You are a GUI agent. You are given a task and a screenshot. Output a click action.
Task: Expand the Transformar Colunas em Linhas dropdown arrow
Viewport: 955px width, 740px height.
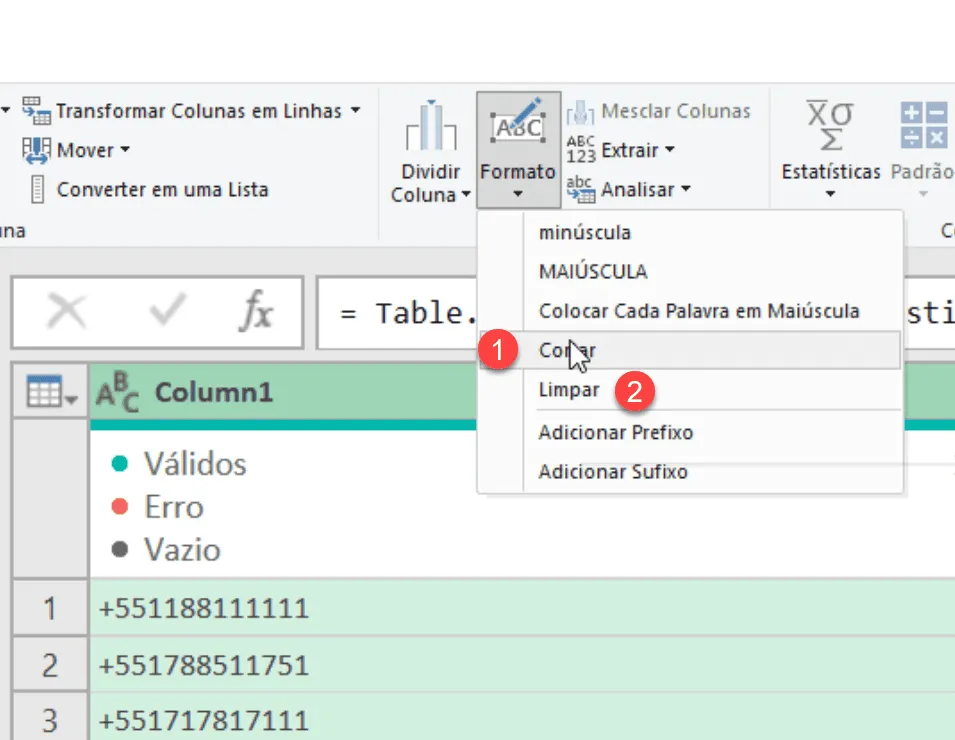click(x=355, y=110)
